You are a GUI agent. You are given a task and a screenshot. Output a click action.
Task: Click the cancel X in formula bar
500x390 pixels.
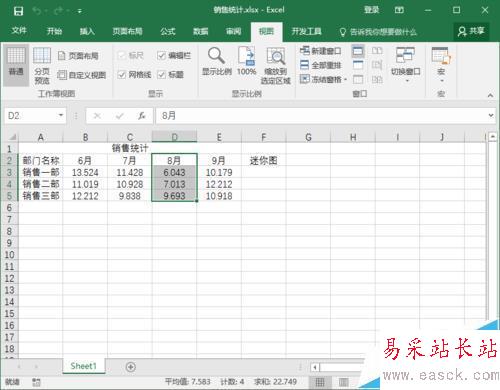click(97, 116)
